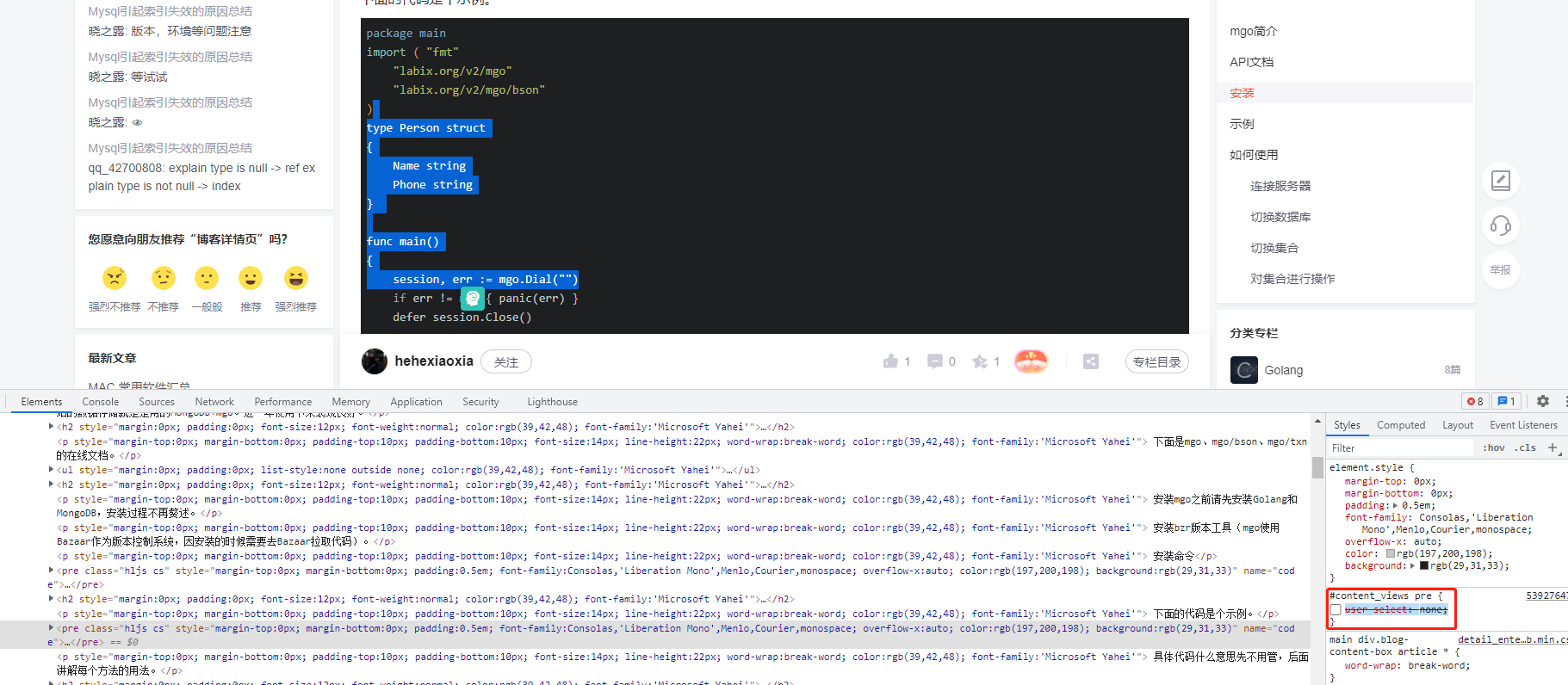Click the share icon in article toolbar
This screenshot has width=1568, height=685.
click(1090, 361)
